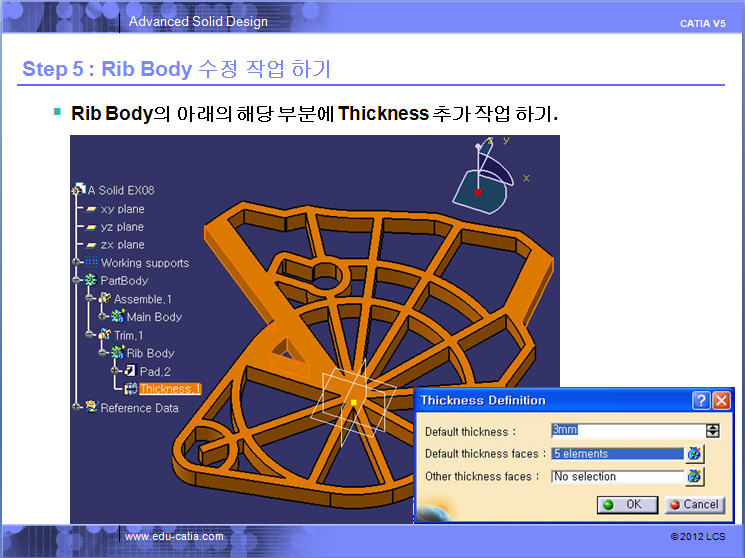The width and height of the screenshot is (745, 558).
Task: Click the Default thickness spinner arrows
Action: (x=712, y=431)
